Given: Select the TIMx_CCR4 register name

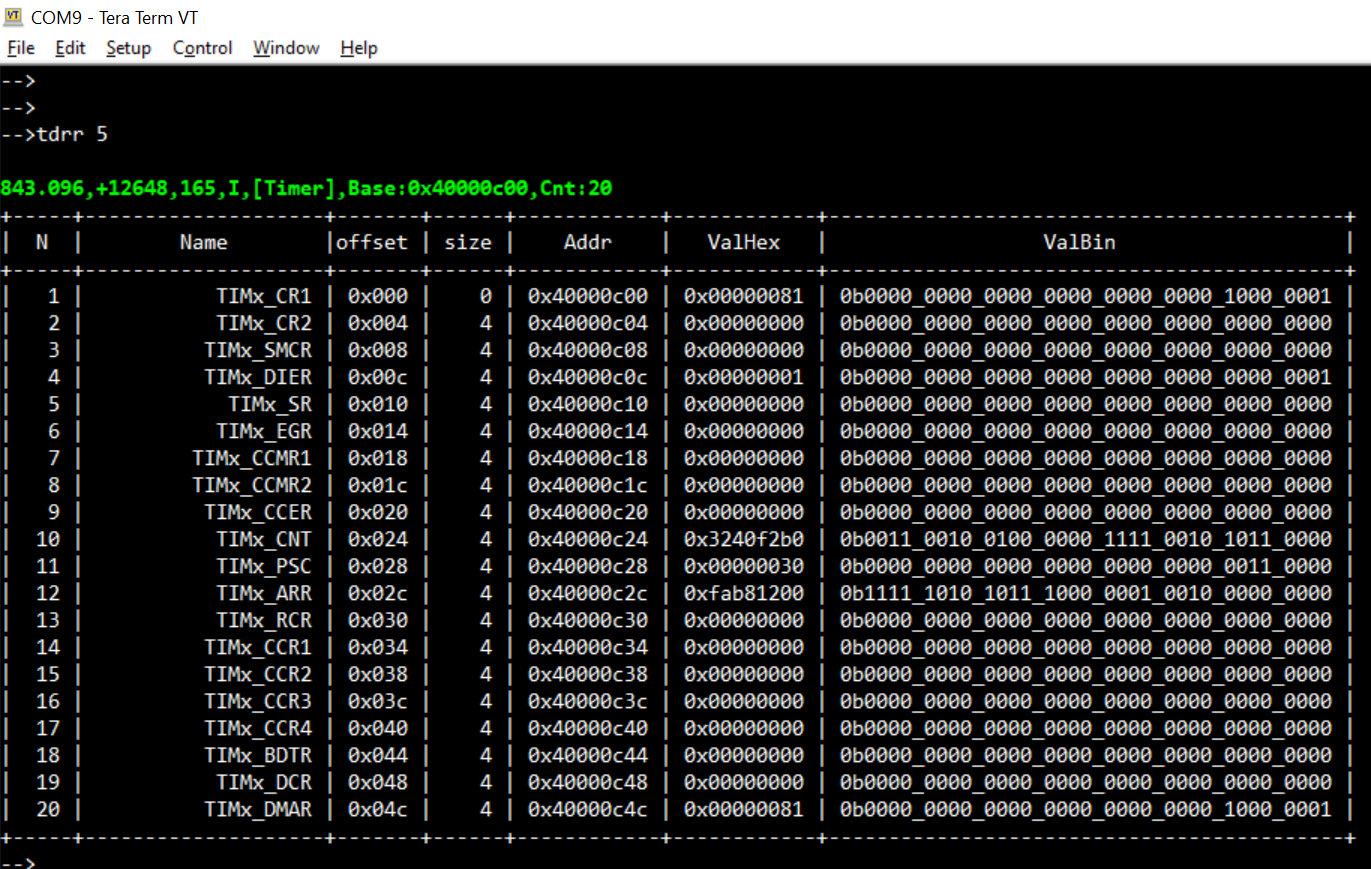Looking at the screenshot, I should tap(258, 728).
